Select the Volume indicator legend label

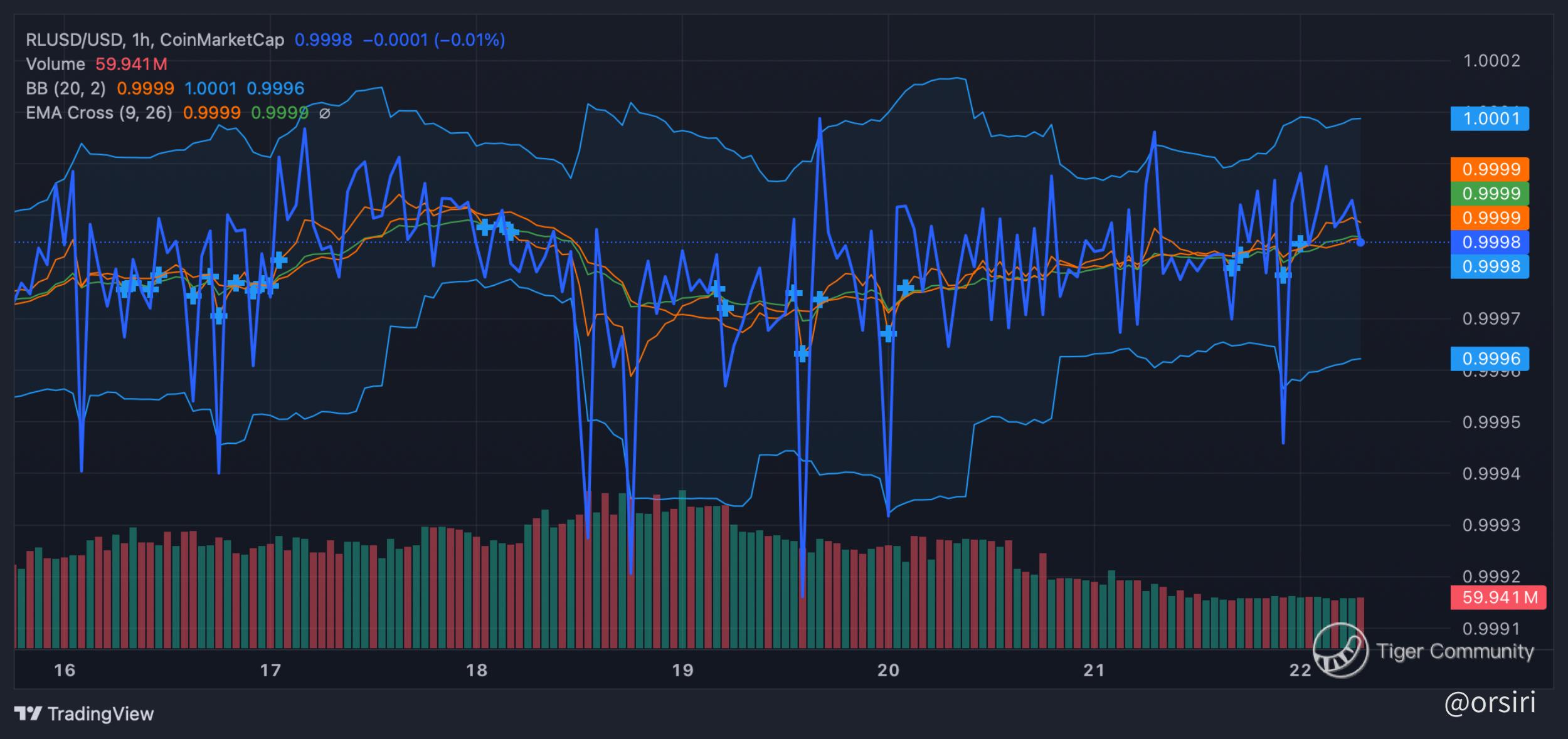pos(55,65)
